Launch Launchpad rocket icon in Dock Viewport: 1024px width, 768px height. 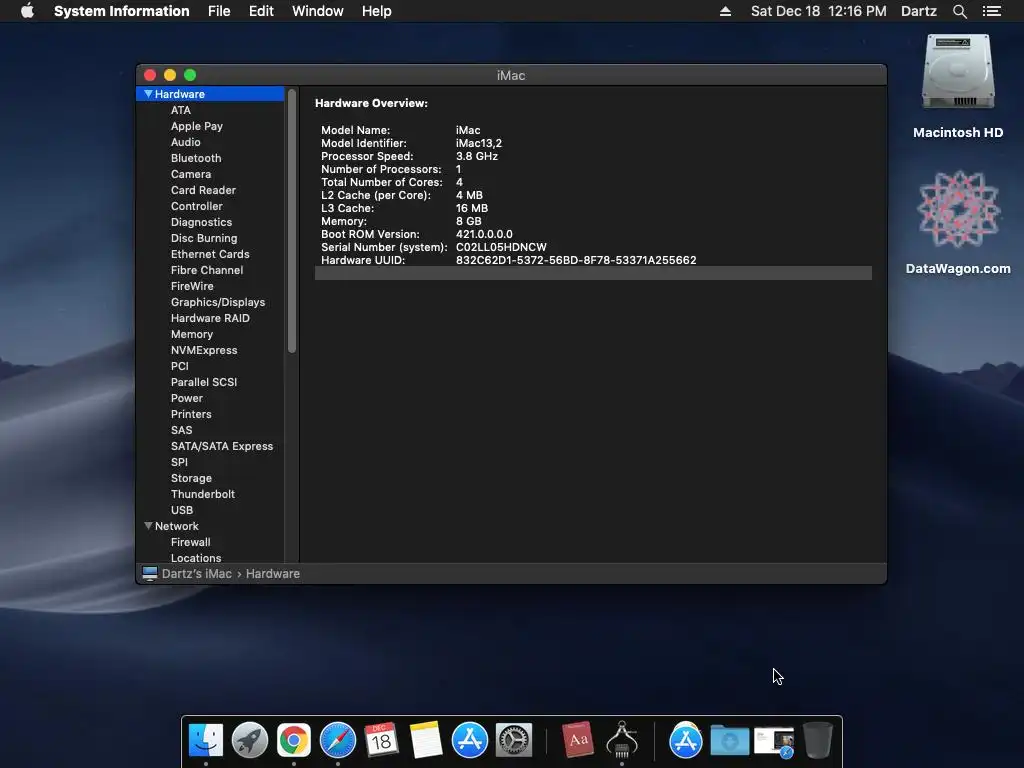click(x=250, y=741)
